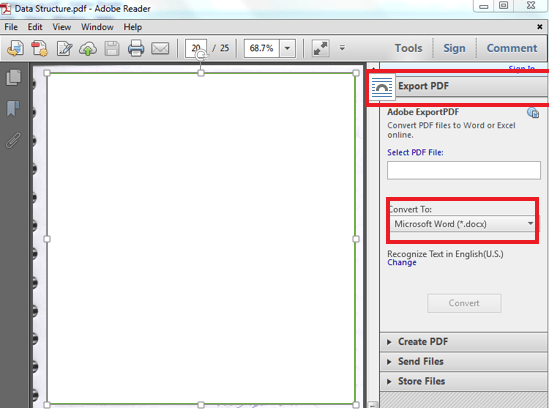This screenshot has width=549, height=411.
Task: Click the save floppy disk icon
Action: pos(112,49)
